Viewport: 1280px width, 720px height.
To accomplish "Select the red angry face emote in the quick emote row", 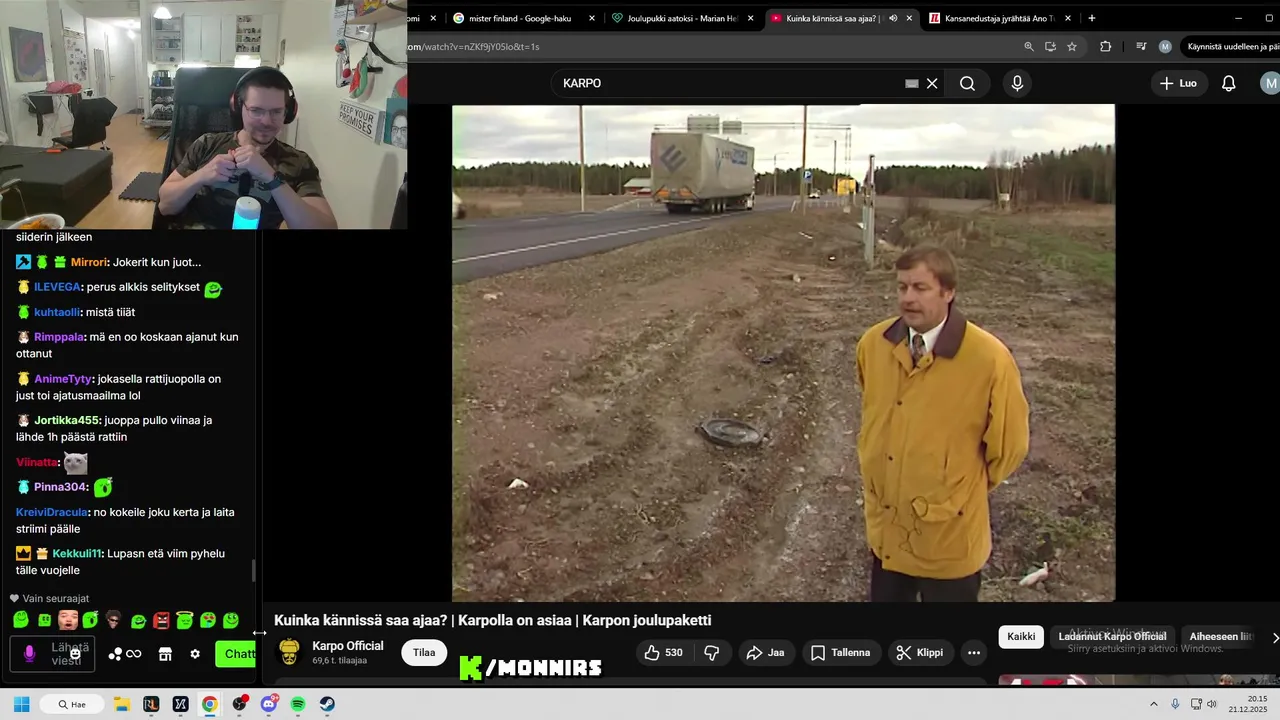I will tap(162, 620).
